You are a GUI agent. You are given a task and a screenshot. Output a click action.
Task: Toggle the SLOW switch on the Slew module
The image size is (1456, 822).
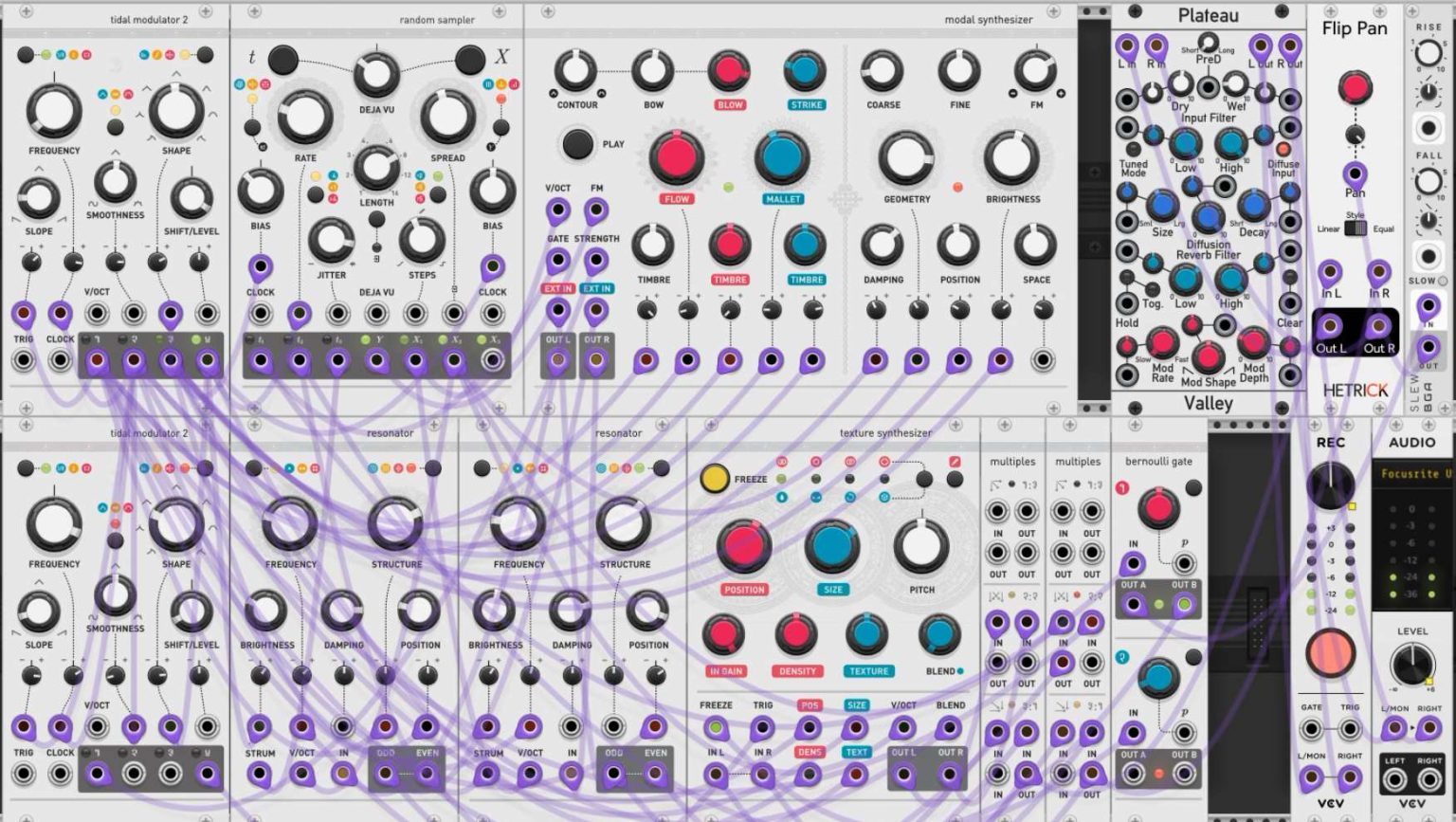point(1444,281)
